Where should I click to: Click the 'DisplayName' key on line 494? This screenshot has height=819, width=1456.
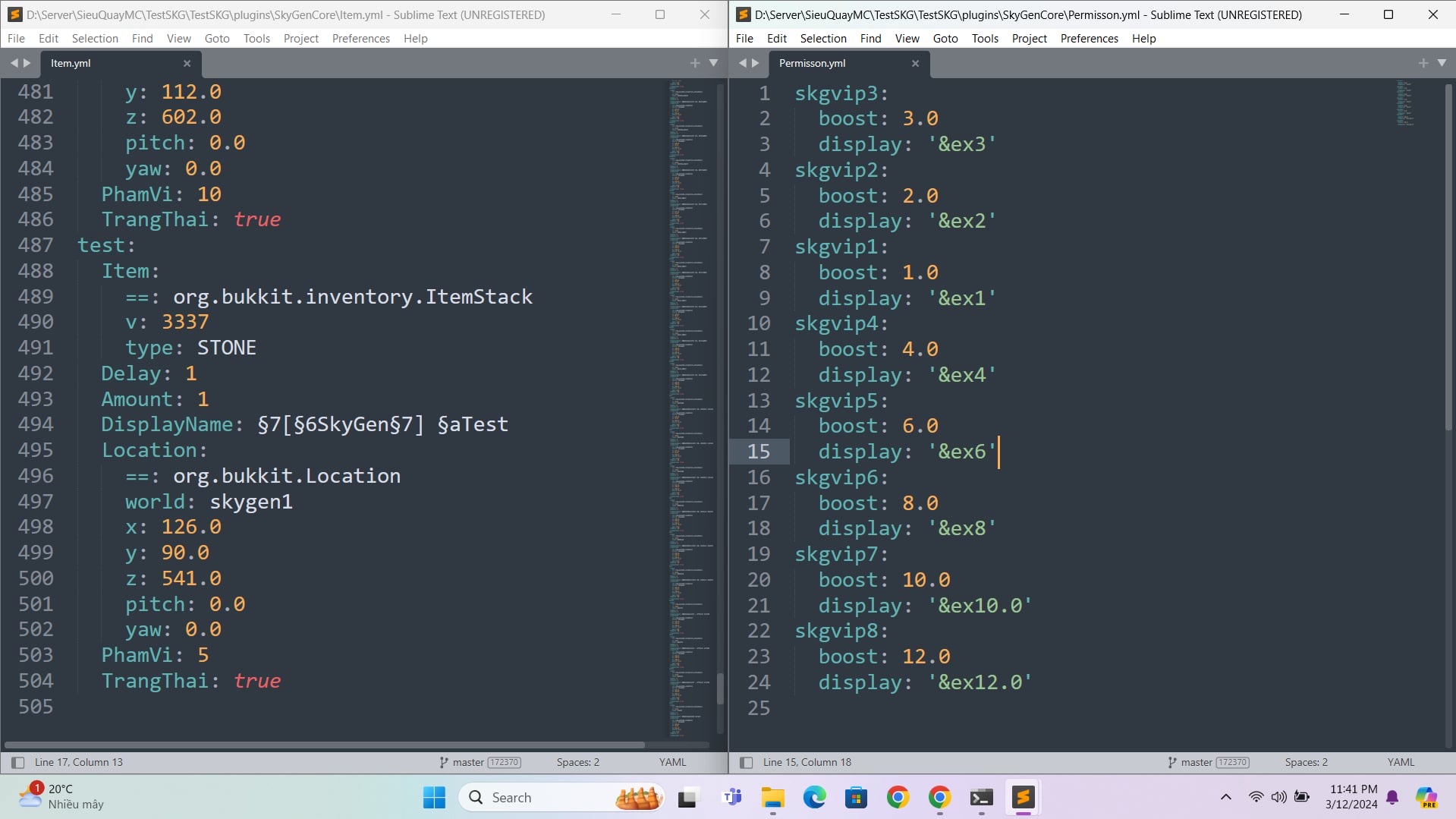point(167,424)
